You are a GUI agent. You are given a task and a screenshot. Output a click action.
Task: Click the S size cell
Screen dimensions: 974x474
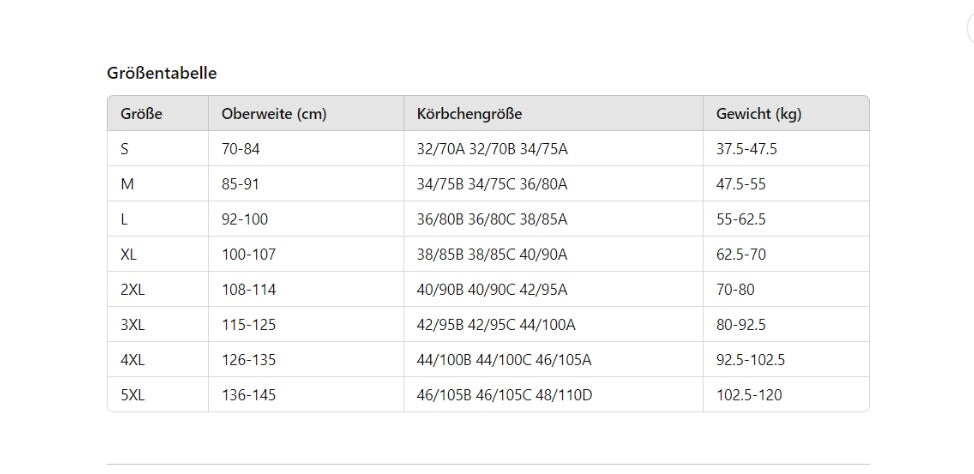click(125, 149)
